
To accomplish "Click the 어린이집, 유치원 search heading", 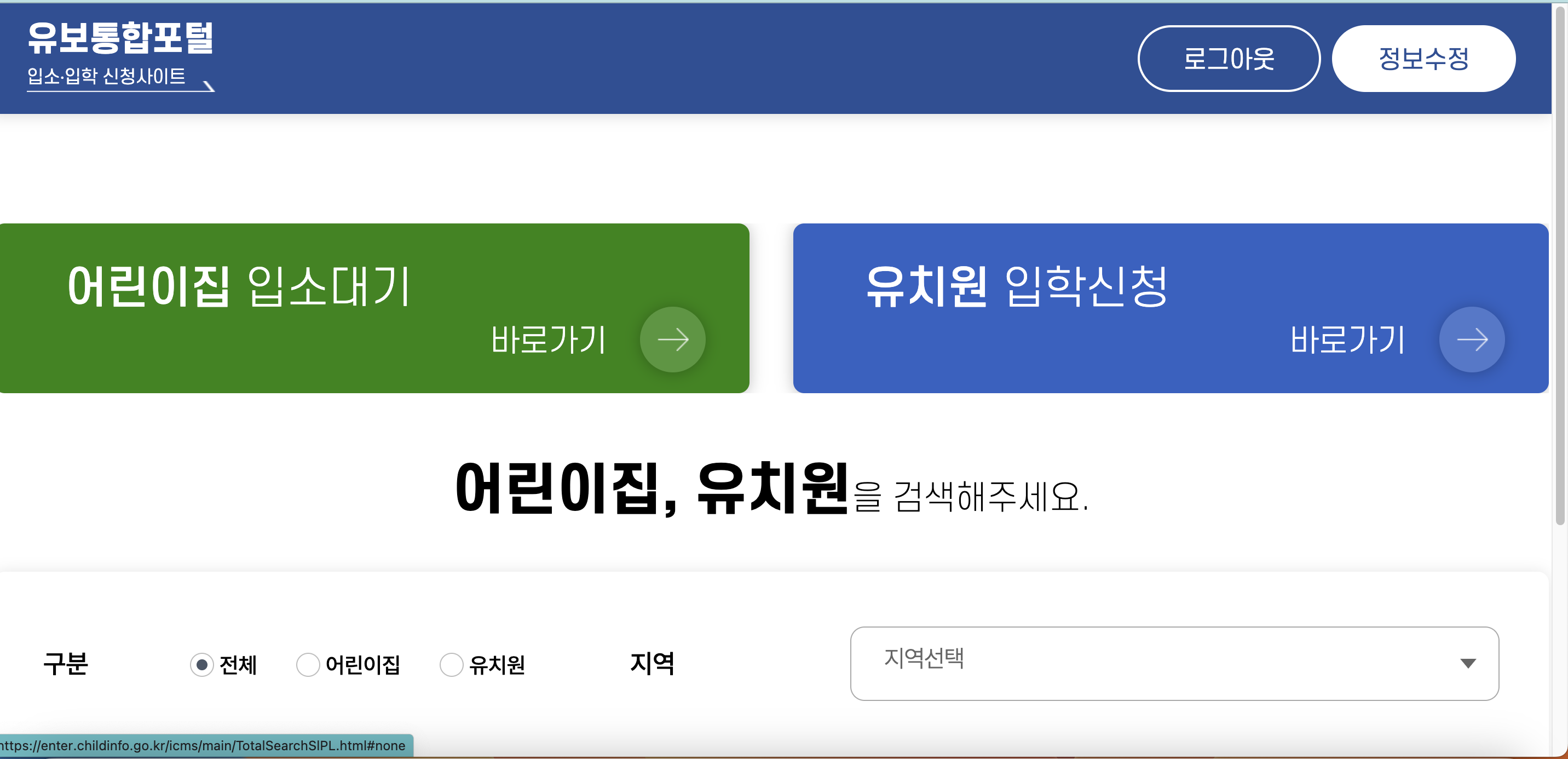I will point(771,490).
